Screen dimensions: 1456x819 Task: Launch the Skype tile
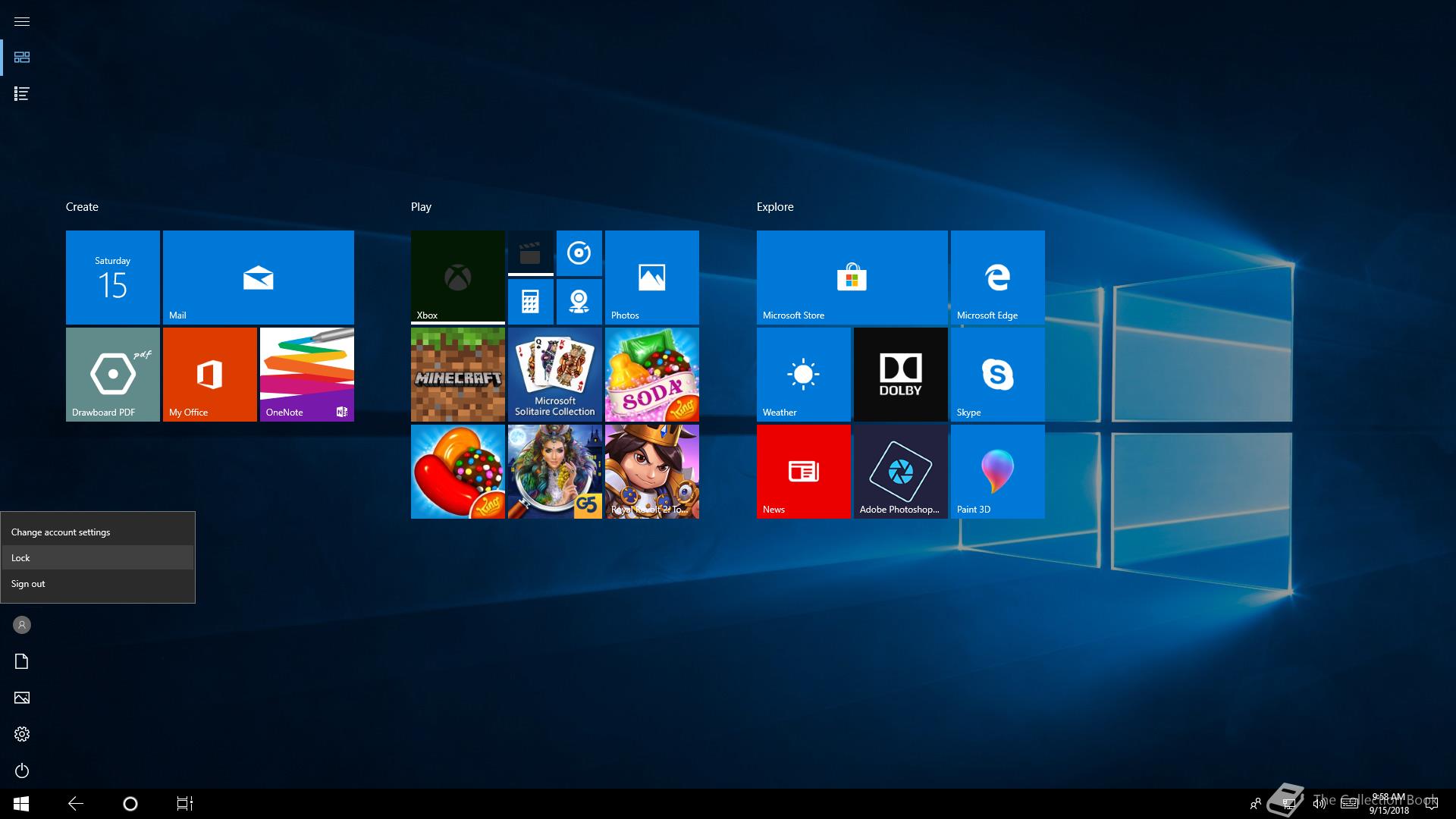(x=998, y=375)
